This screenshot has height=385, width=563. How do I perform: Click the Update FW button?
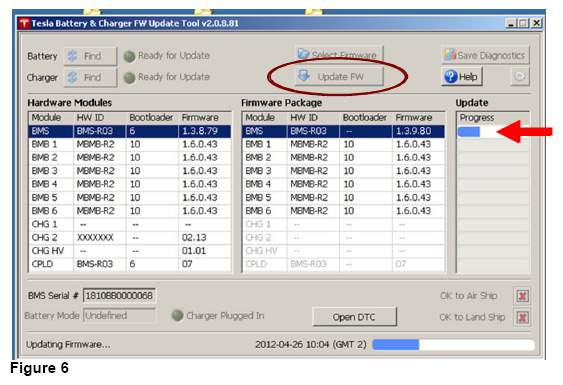pyautogui.click(x=339, y=76)
